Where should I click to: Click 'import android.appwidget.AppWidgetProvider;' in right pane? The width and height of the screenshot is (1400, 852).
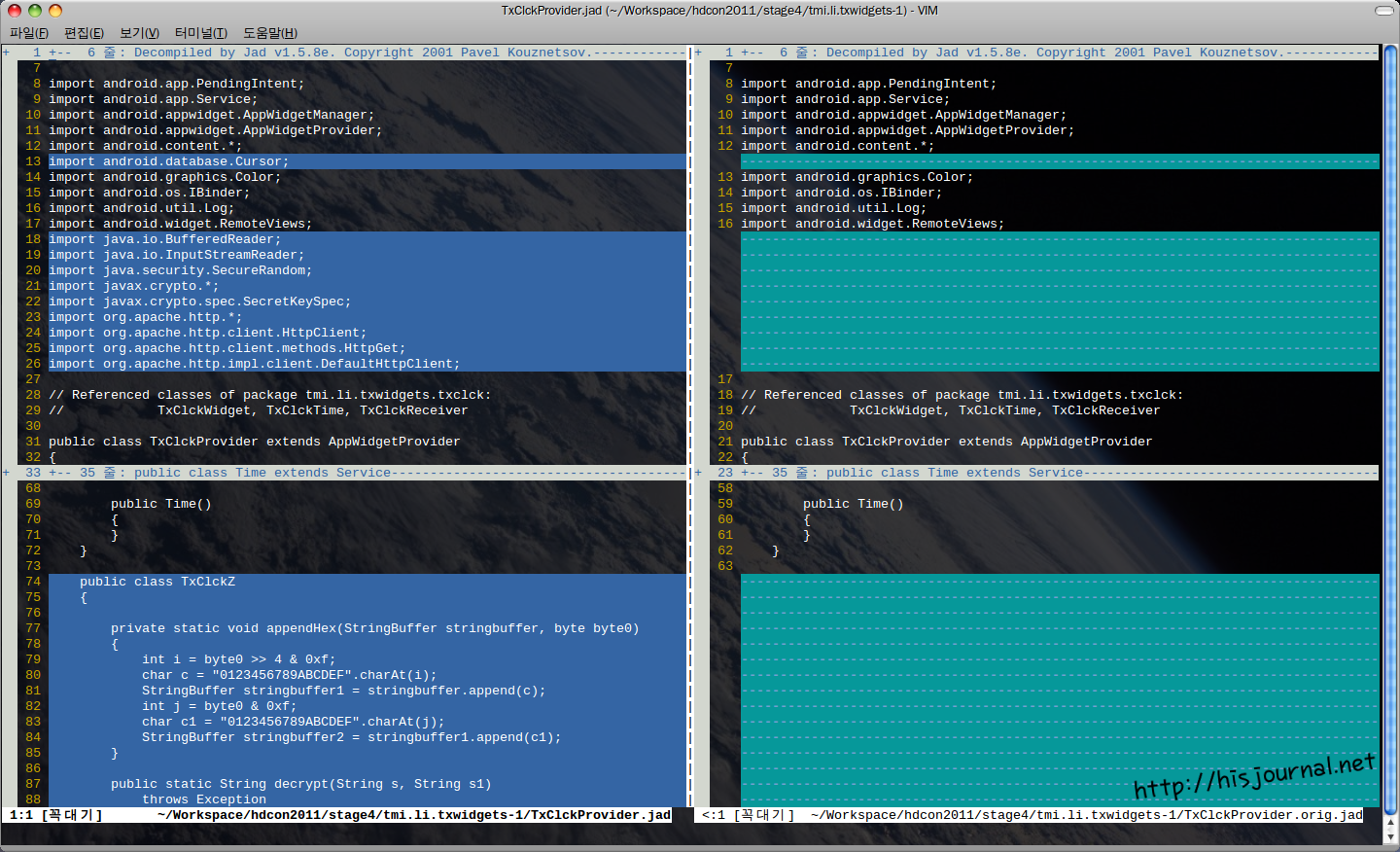[908, 130]
